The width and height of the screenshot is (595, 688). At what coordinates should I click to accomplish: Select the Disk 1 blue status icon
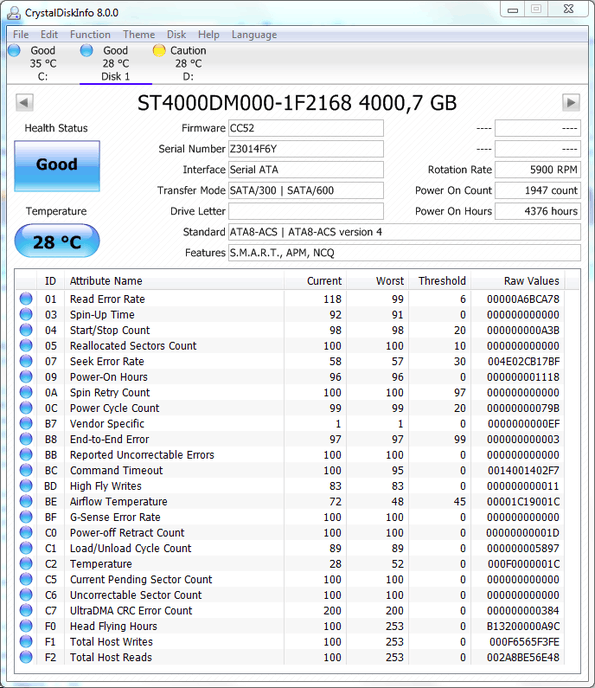click(86, 50)
